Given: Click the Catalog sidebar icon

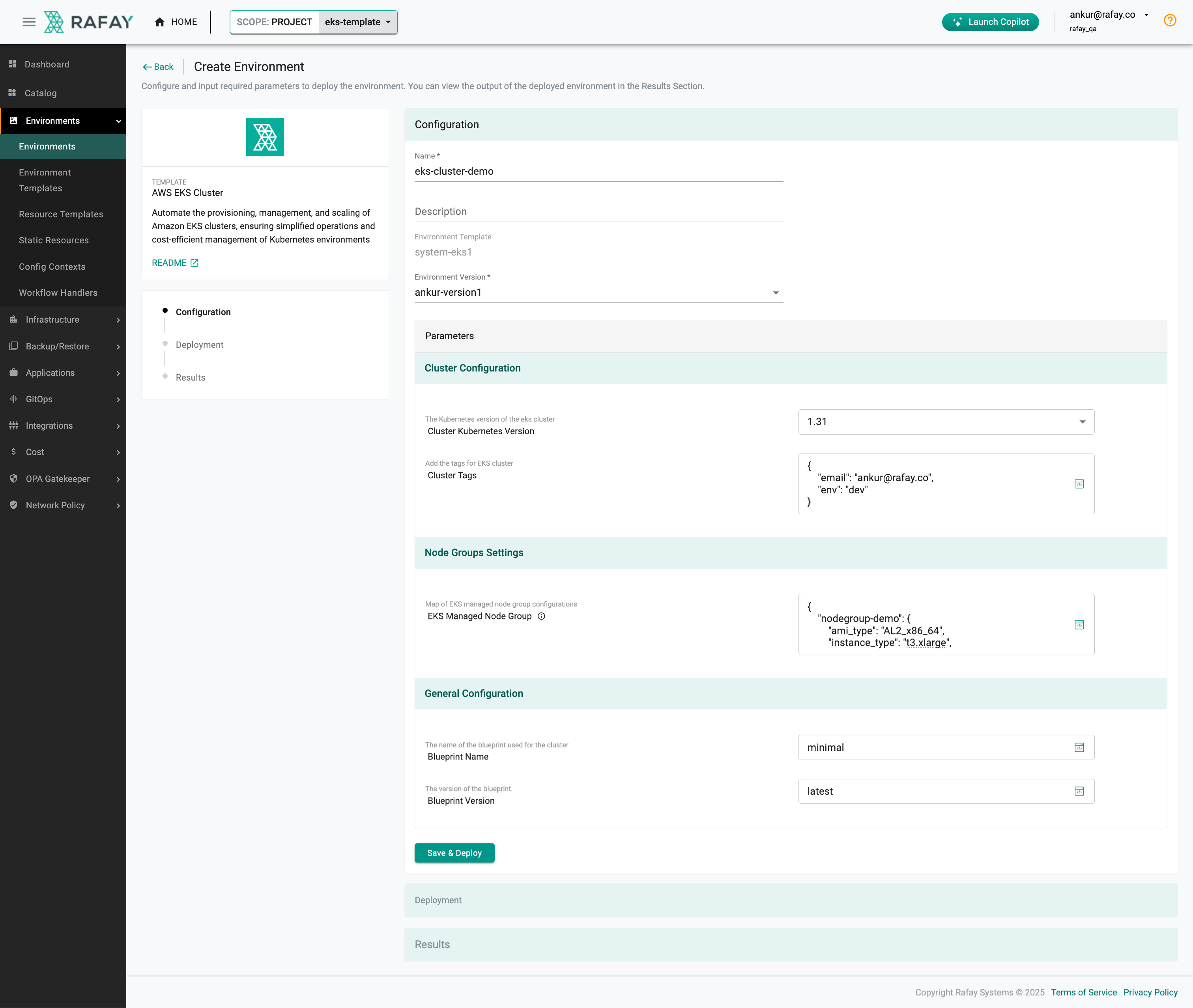Looking at the screenshot, I should (x=12, y=93).
